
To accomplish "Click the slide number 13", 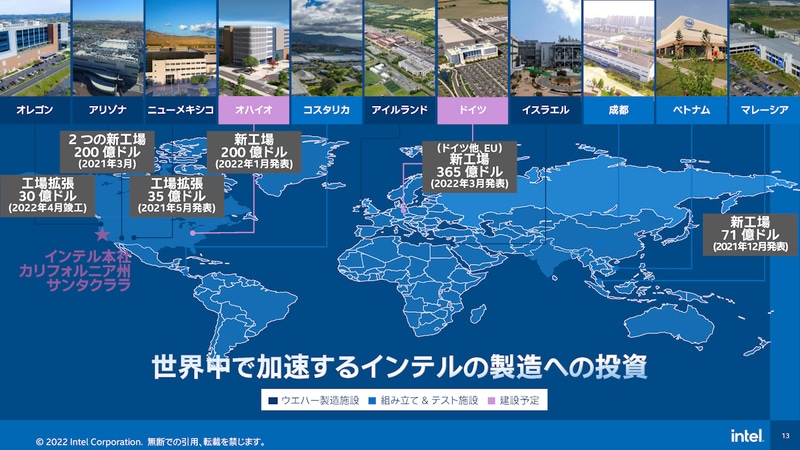I will pos(785,436).
